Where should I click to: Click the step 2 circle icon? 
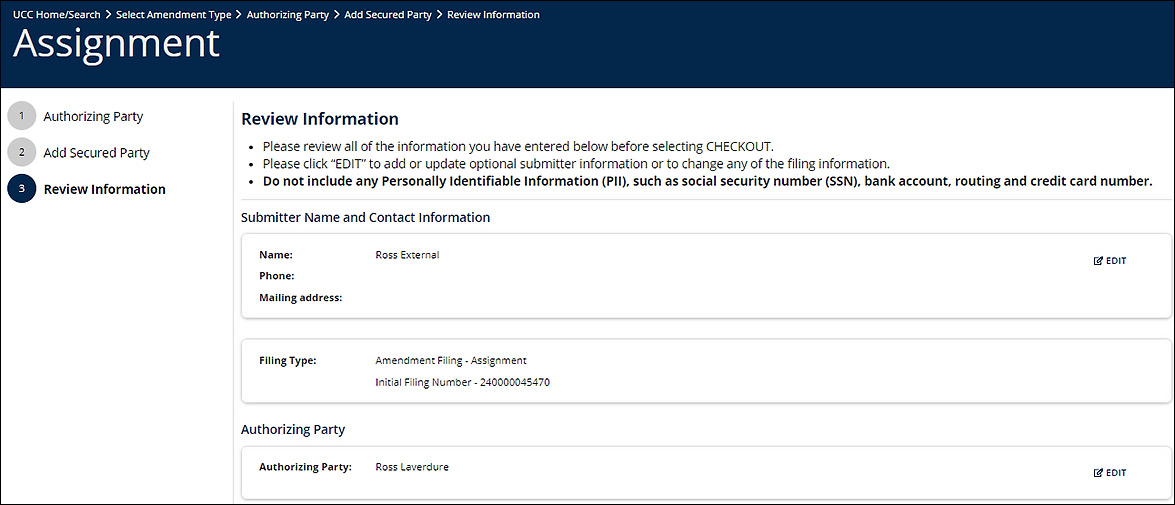pos(21,153)
